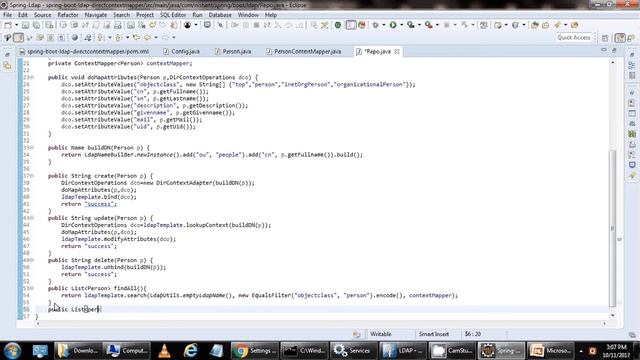Click the green circle toolbar icon
Image resolution: width=640 pixels, height=360 pixels.
click(x=338, y=25)
